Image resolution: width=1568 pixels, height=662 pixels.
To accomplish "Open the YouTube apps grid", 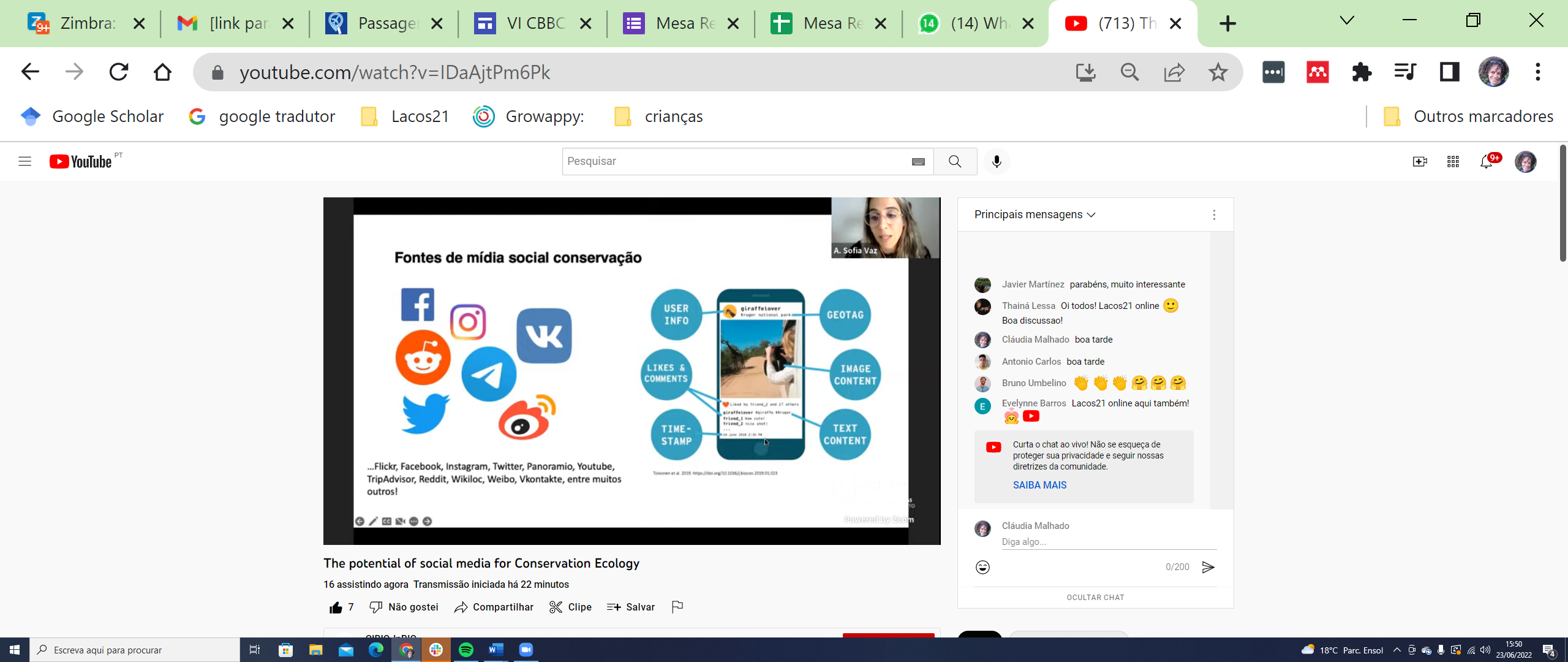I will (x=1453, y=161).
